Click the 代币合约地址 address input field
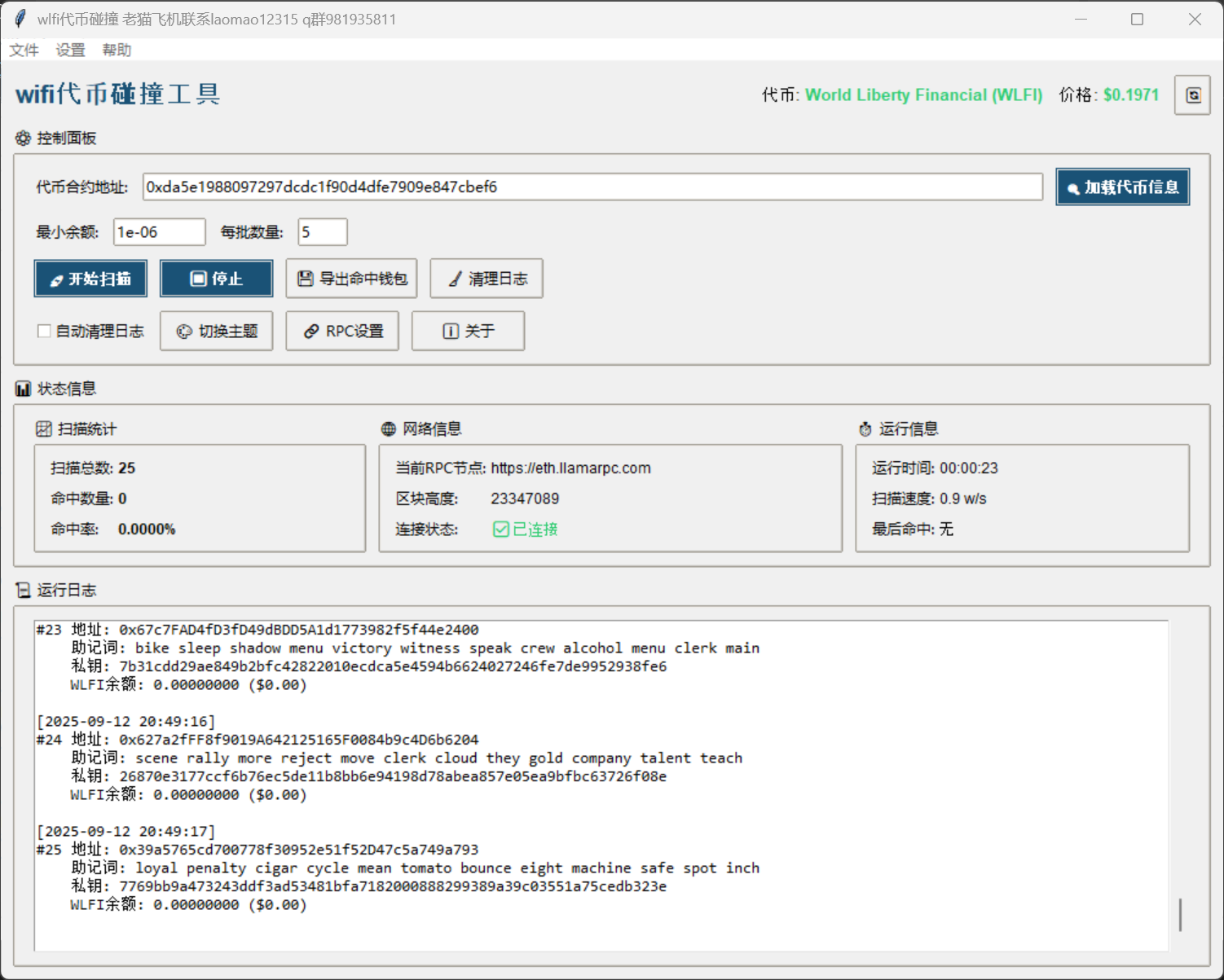This screenshot has height=980, width=1224. click(x=592, y=187)
